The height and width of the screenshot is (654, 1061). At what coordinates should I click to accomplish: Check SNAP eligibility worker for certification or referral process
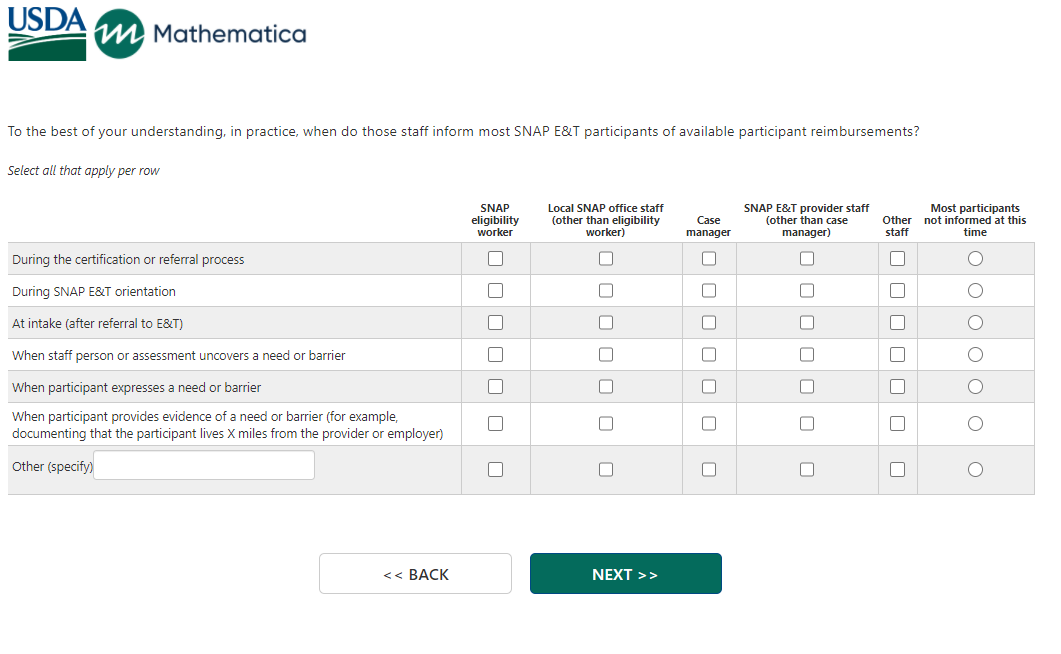tap(495, 259)
